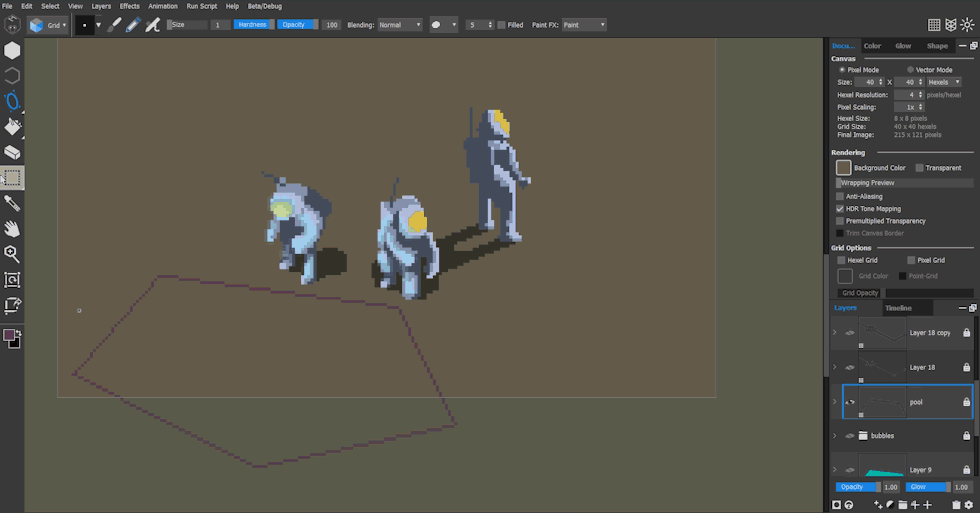
Task: Click the trash icon to delete layer
Action: 956,505
